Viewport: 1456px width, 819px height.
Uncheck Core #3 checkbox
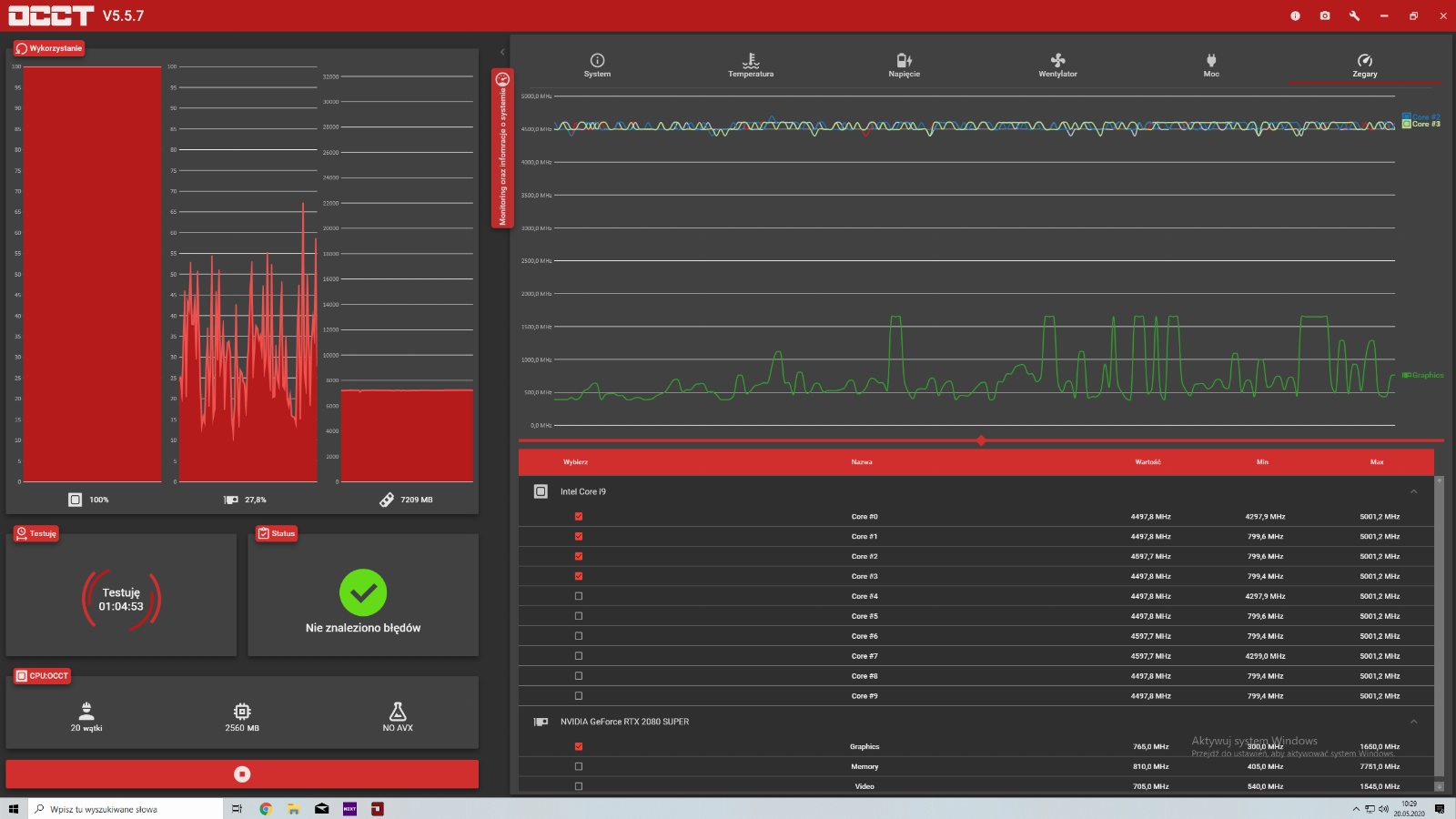pyautogui.click(x=579, y=576)
